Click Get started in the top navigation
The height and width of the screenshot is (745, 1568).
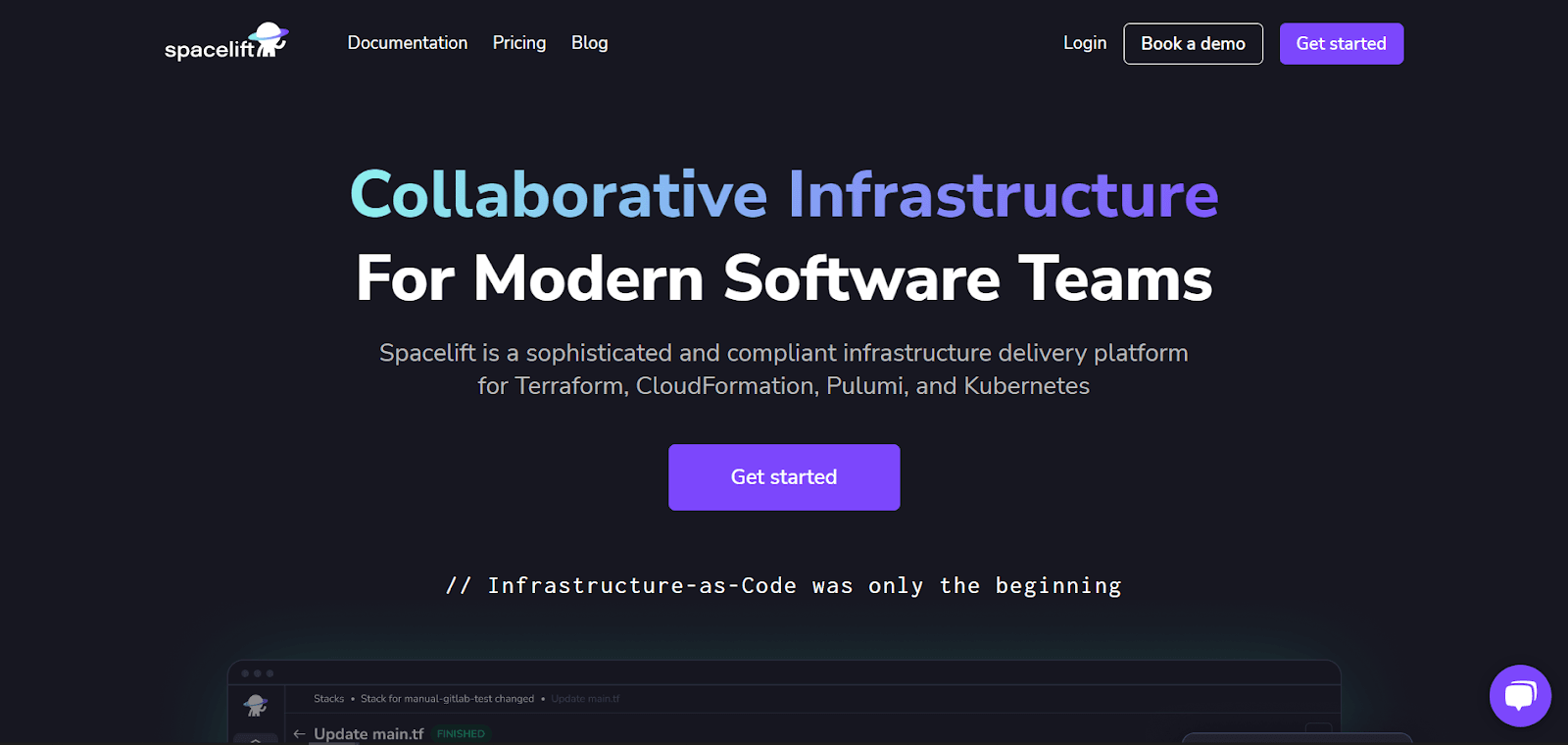(x=1341, y=44)
